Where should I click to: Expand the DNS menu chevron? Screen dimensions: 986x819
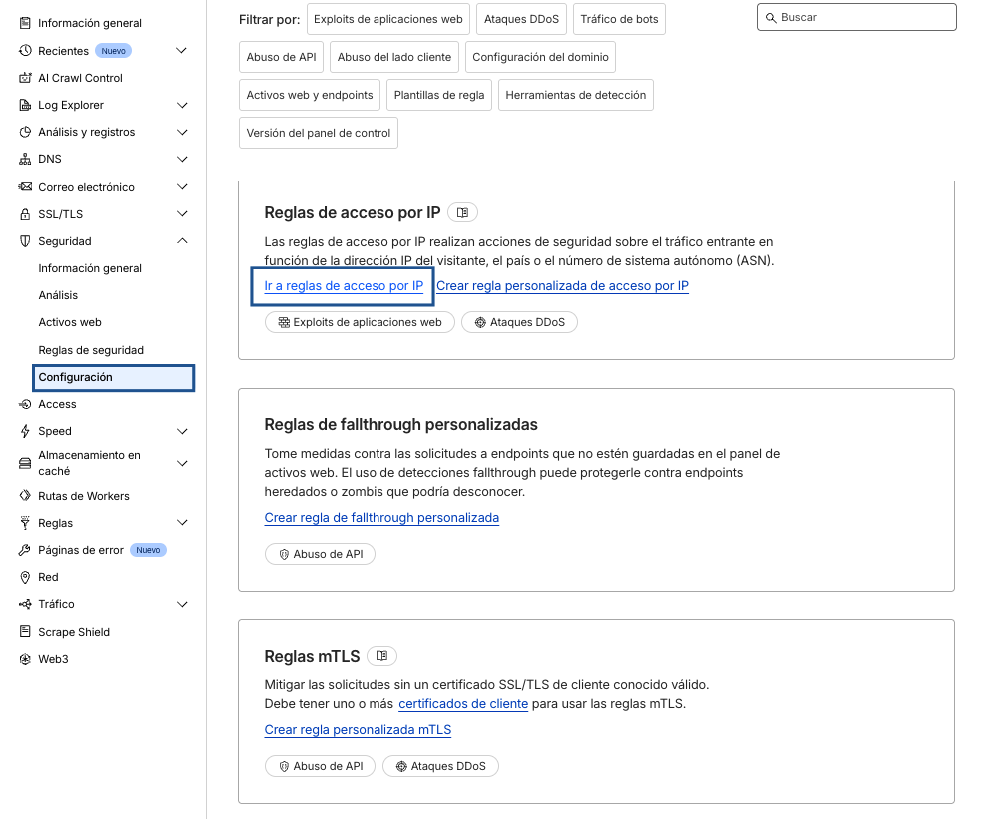[182, 159]
